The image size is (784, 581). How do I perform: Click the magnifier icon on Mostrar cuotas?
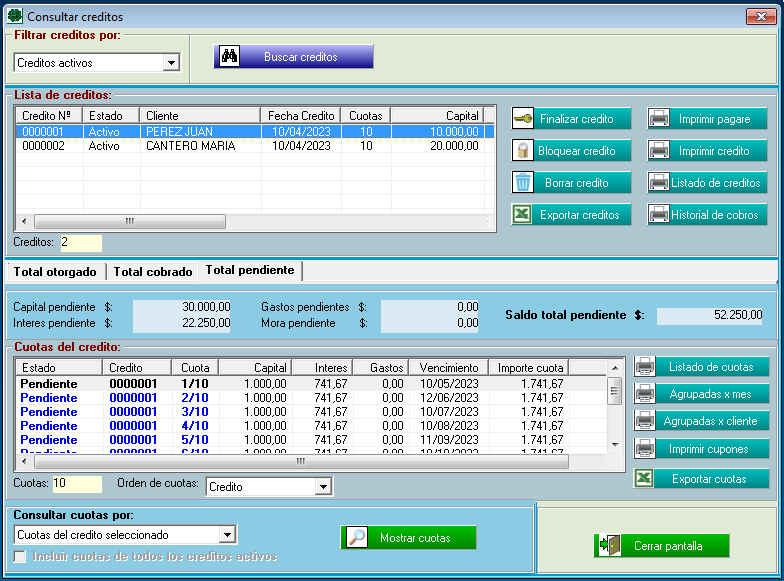[x=356, y=538]
